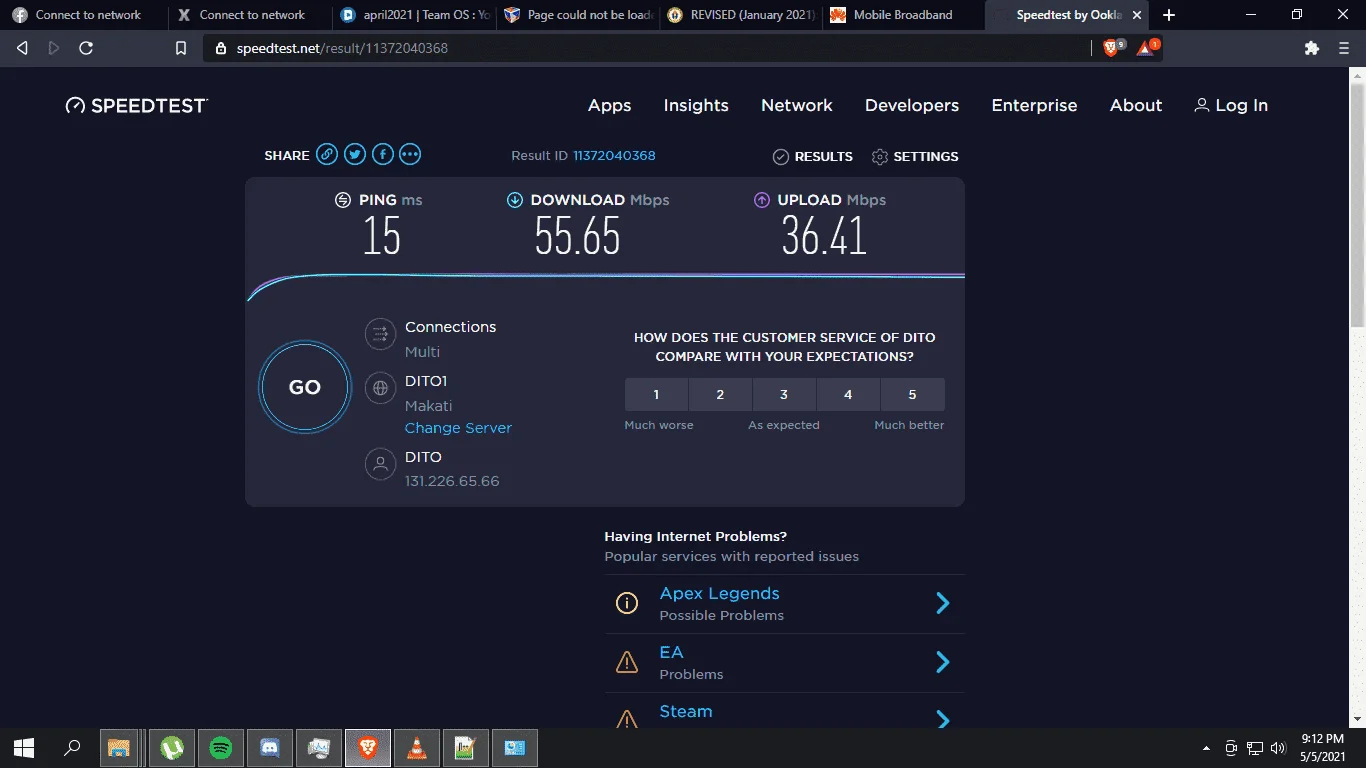
Task: Rate customer service 5 Much better
Action: point(912,395)
